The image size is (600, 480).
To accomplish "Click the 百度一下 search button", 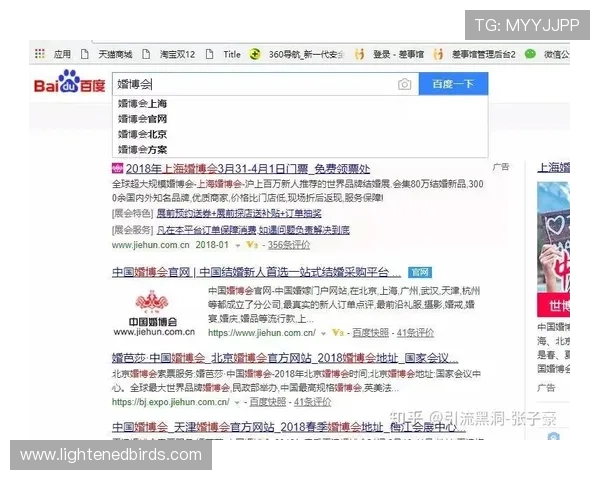I will point(453,83).
